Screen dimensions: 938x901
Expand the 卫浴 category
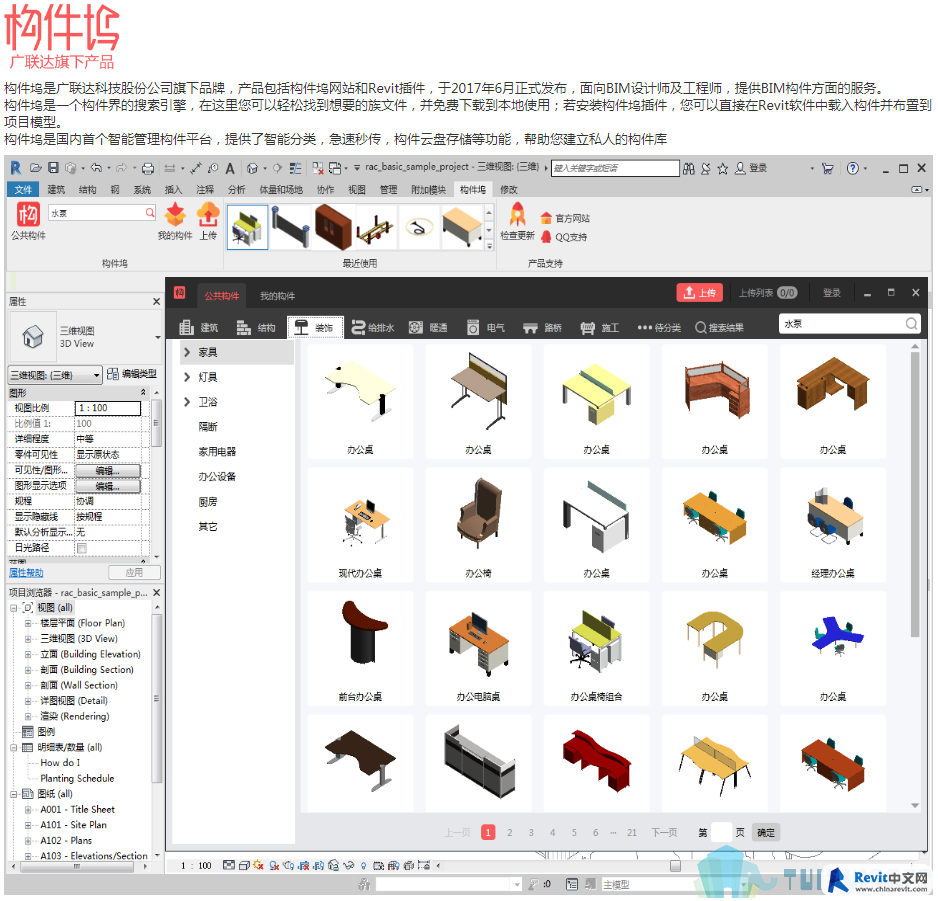187,402
